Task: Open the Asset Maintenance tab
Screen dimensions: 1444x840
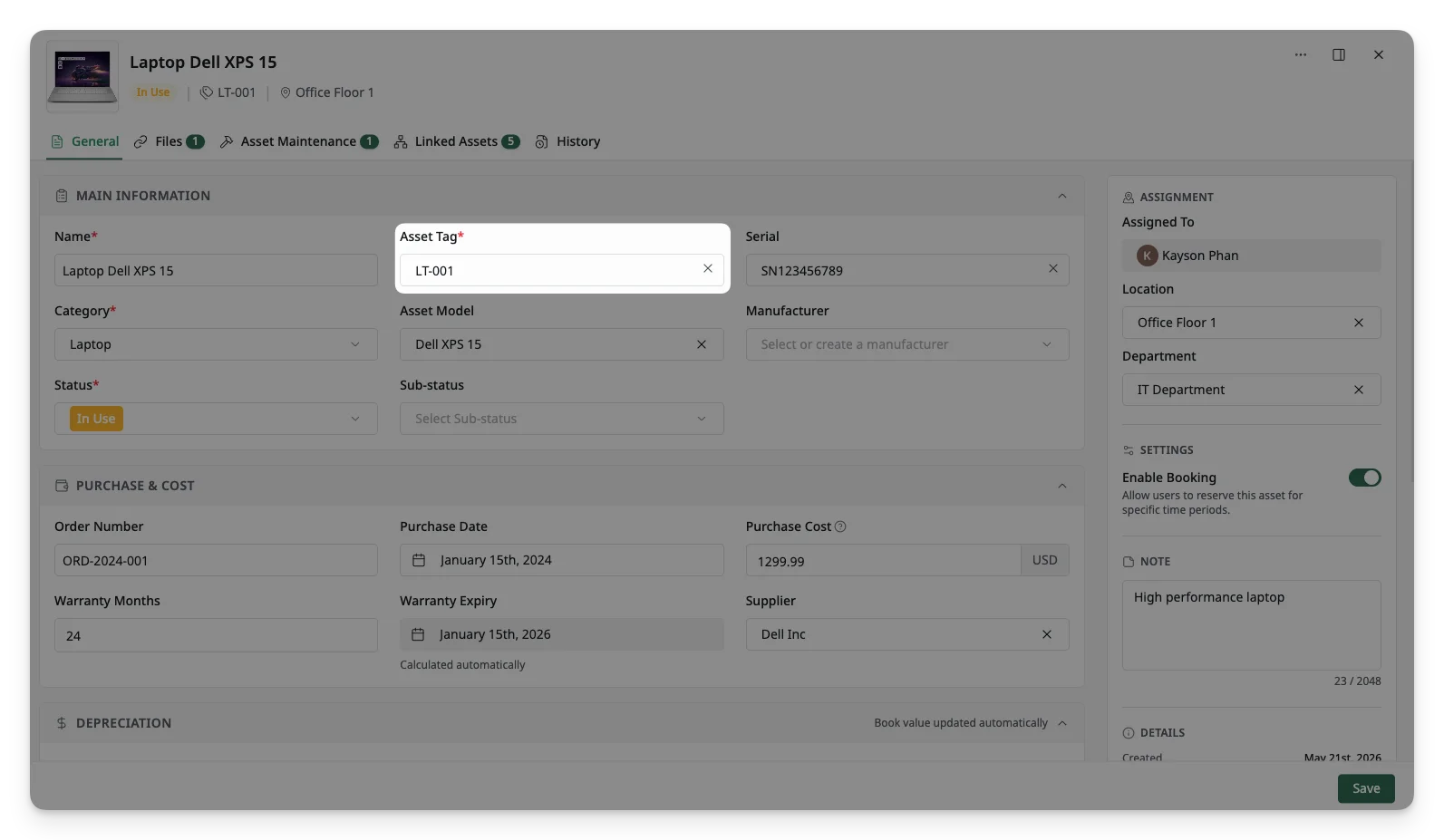Action: click(299, 141)
